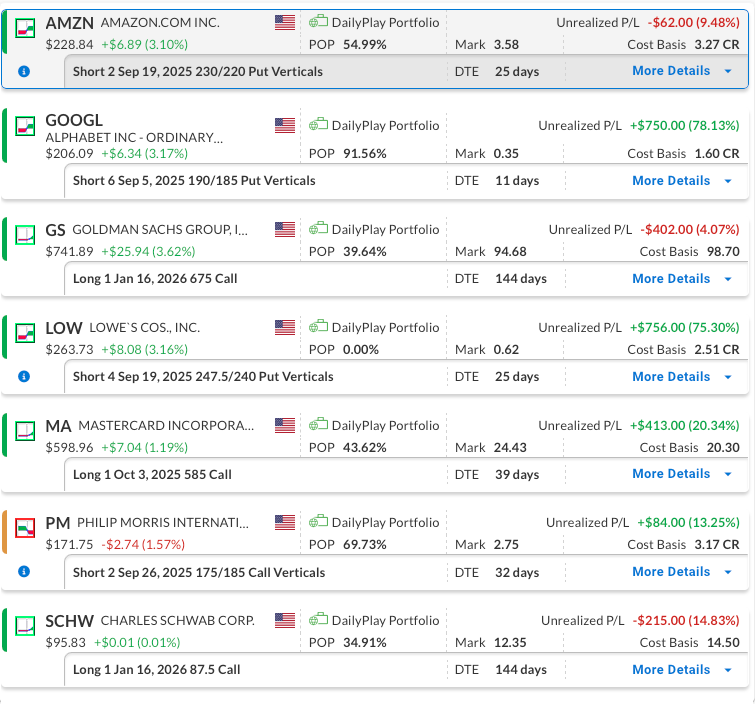Click AMZN unrealized P/L '-$62.00 (9.48%)'
Screen dimensions: 755x704
[x=693, y=23]
